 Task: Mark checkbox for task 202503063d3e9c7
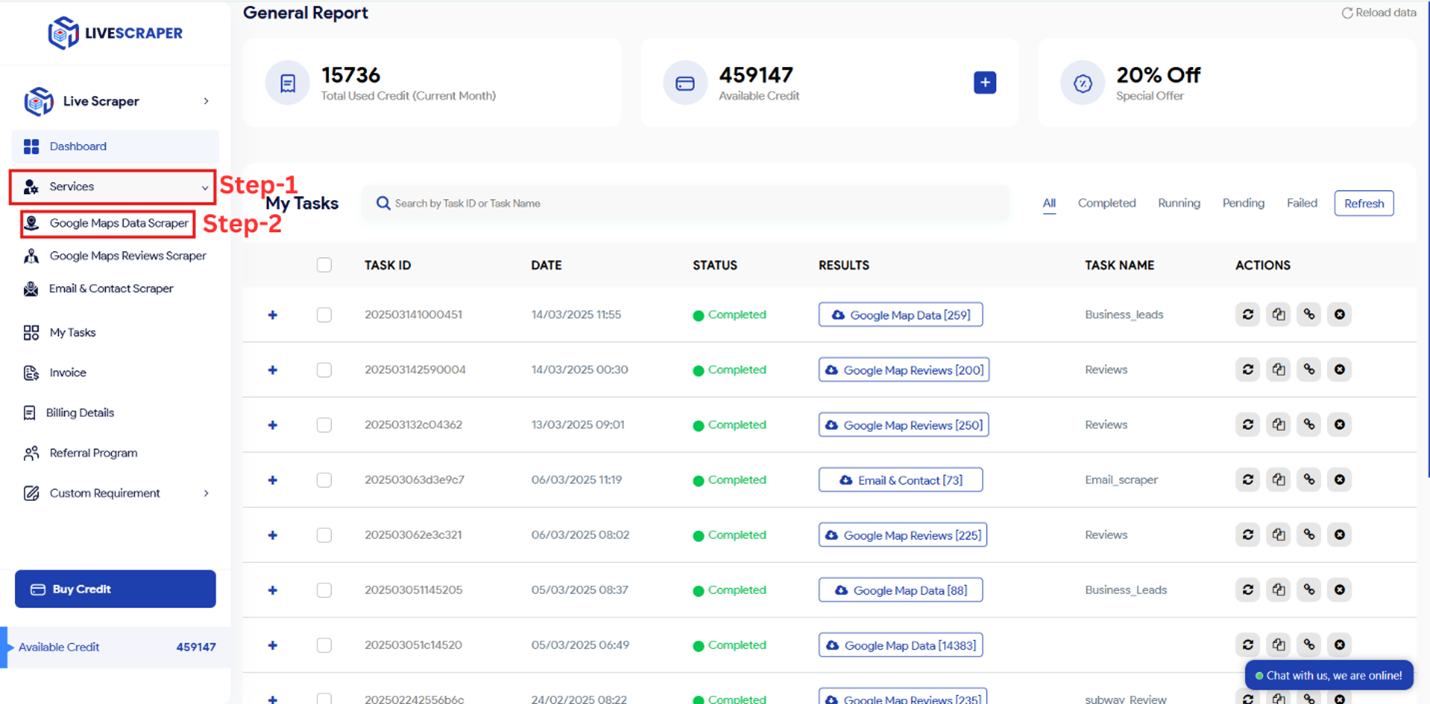324,479
